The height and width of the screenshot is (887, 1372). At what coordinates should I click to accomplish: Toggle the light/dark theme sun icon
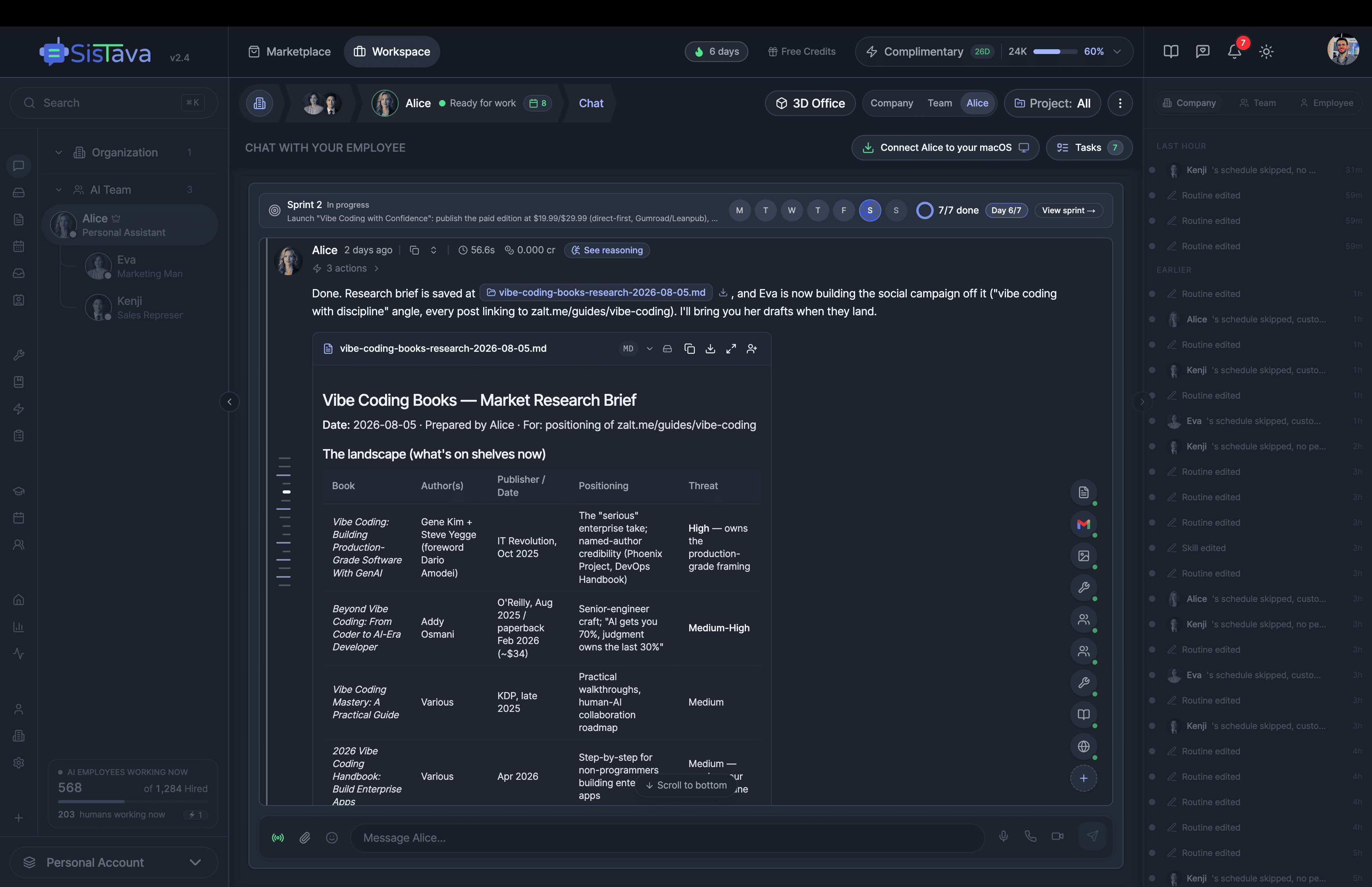(1266, 51)
